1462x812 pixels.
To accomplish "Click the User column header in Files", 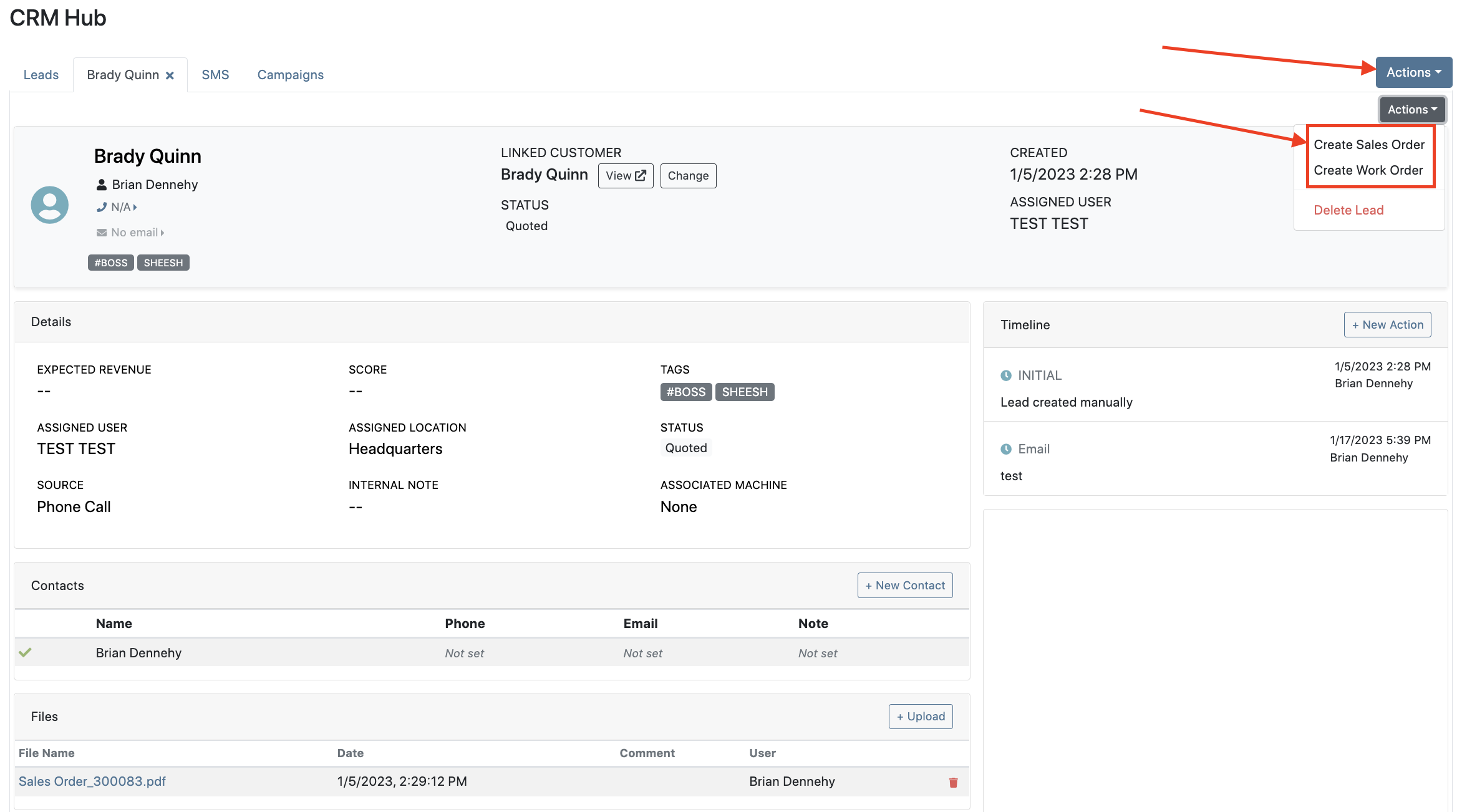I will [x=763, y=753].
